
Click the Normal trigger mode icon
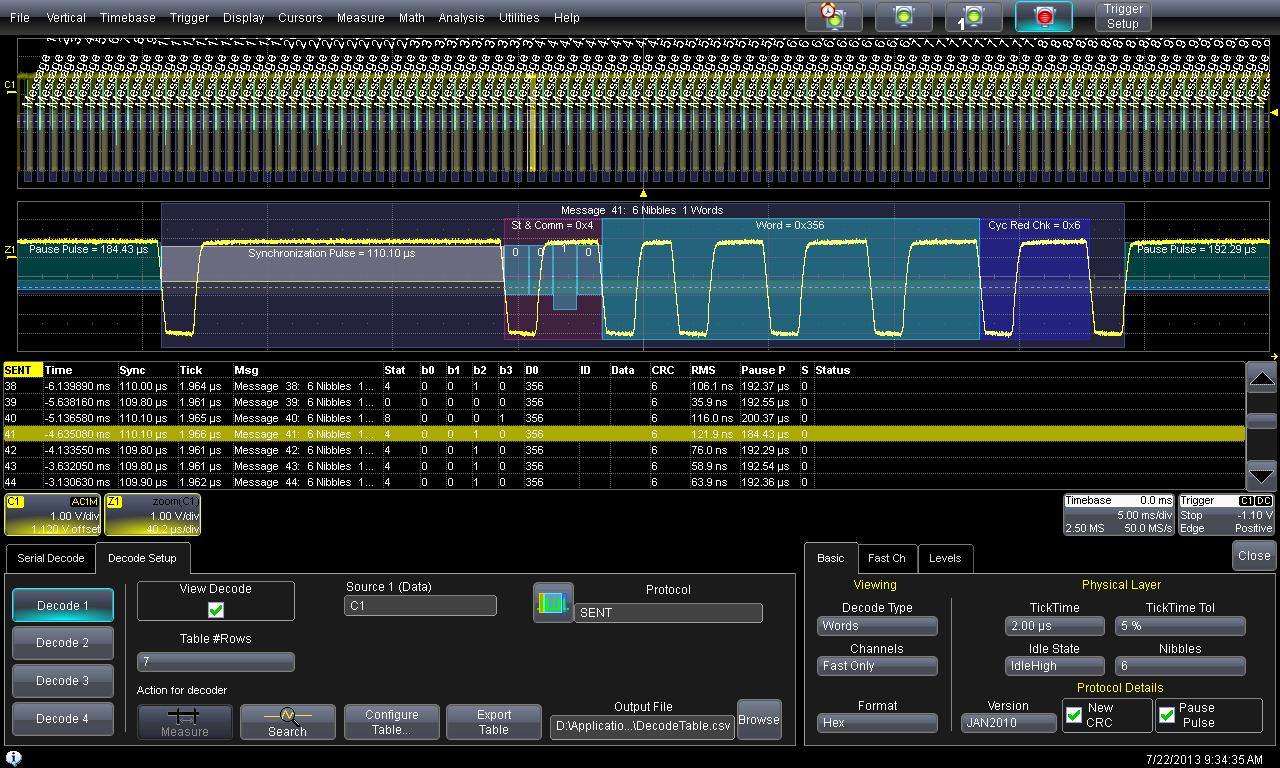pos(903,17)
